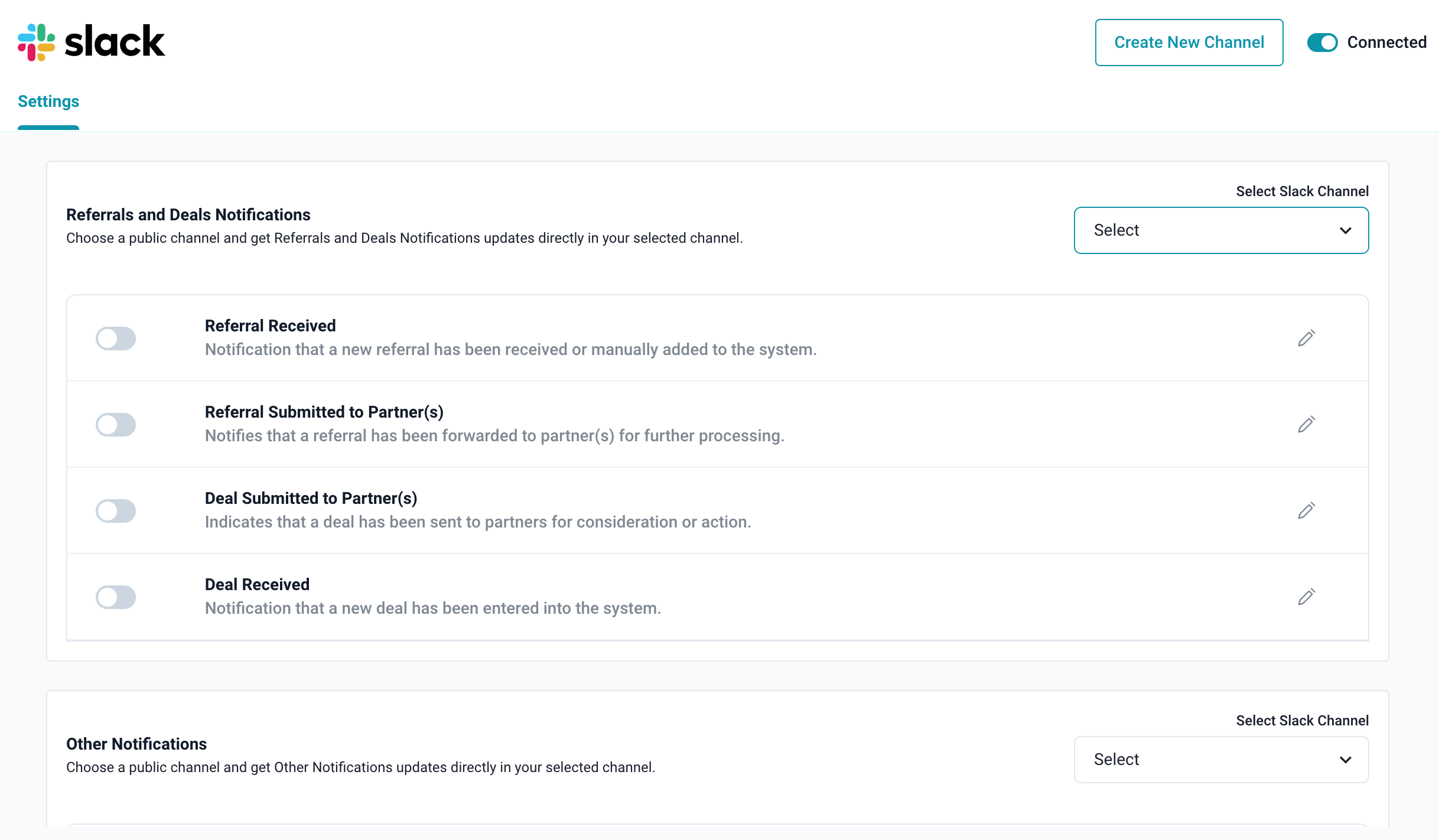Screen dimensions: 1439x840
Task: Click pencil icon for Referral Submitted to Partner(s)
Action: pos(1306,424)
